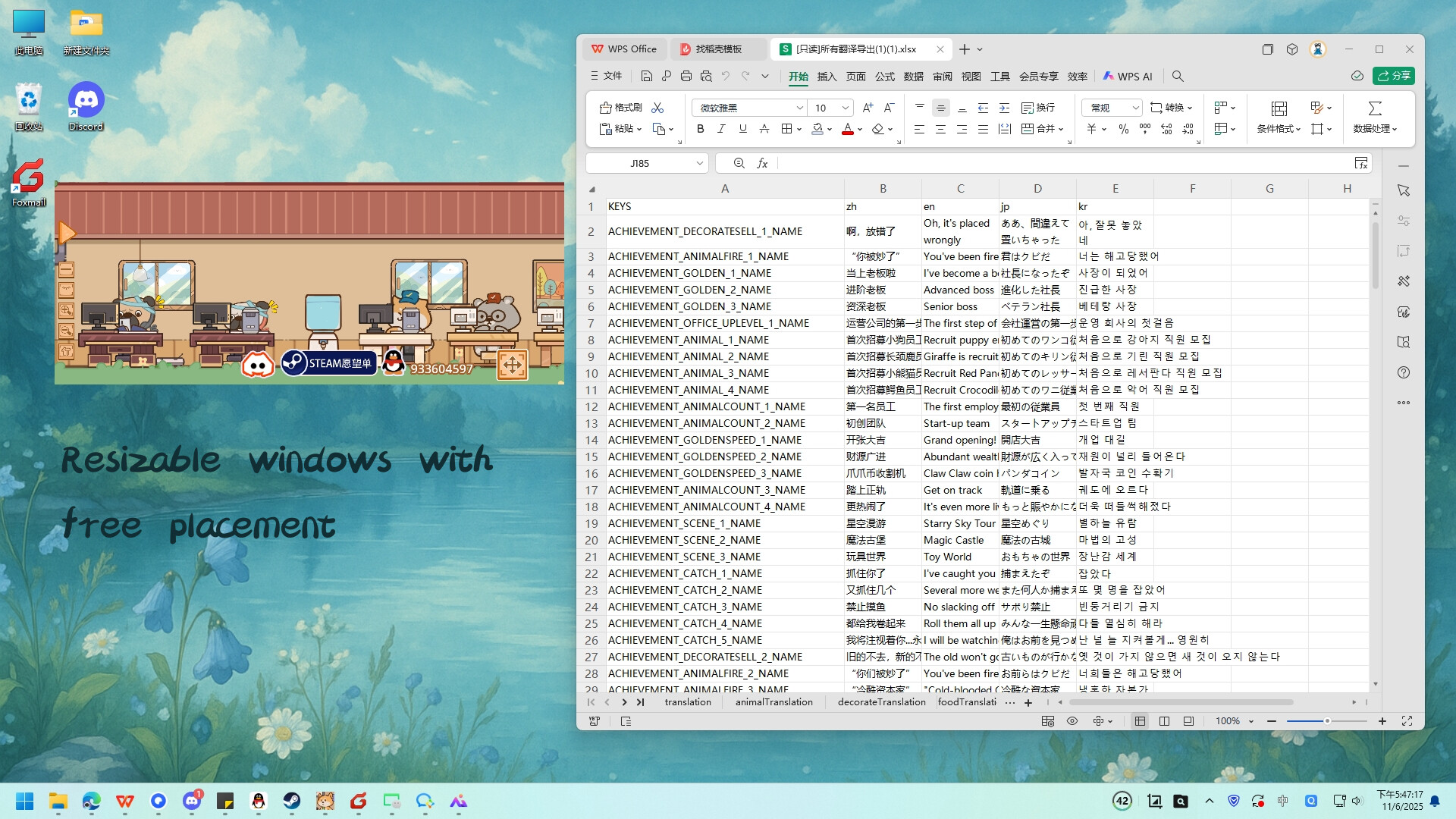
Task: Click the 分享 (Share) button
Action: [x=1394, y=76]
